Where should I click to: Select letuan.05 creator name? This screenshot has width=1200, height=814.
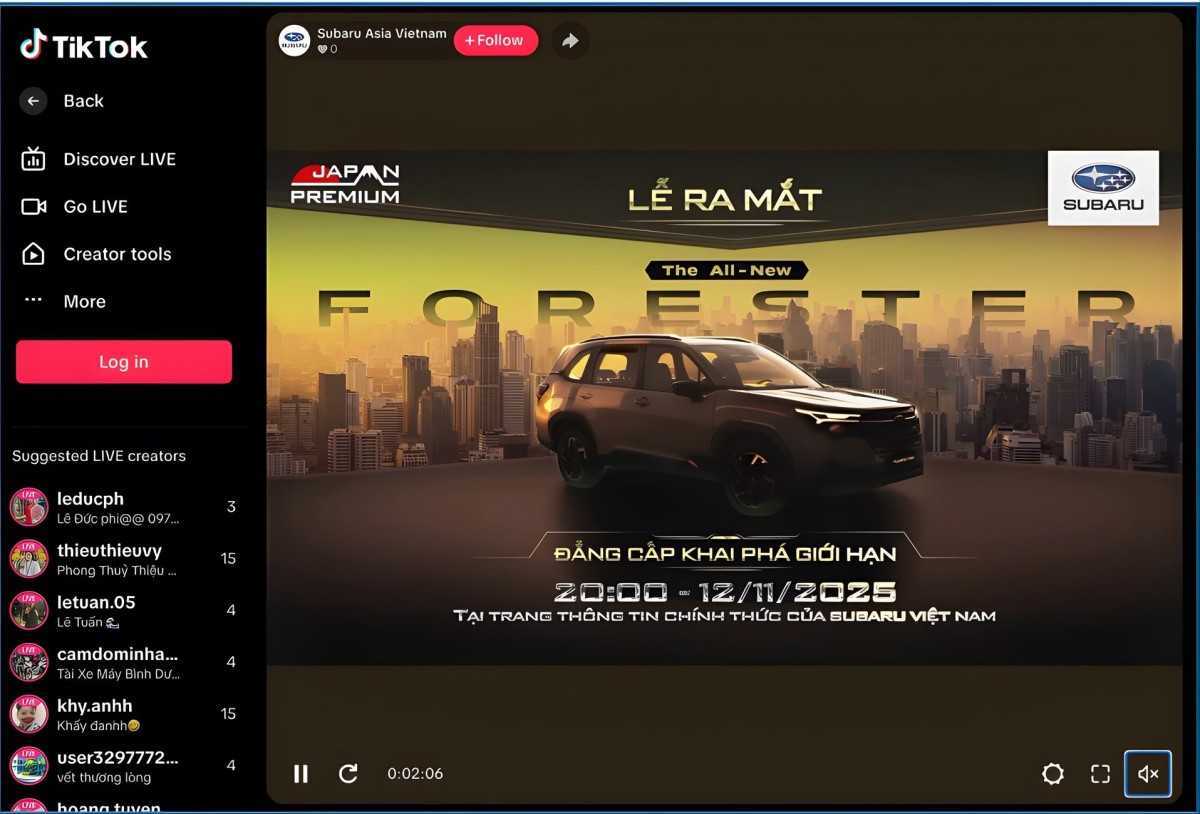coord(96,602)
